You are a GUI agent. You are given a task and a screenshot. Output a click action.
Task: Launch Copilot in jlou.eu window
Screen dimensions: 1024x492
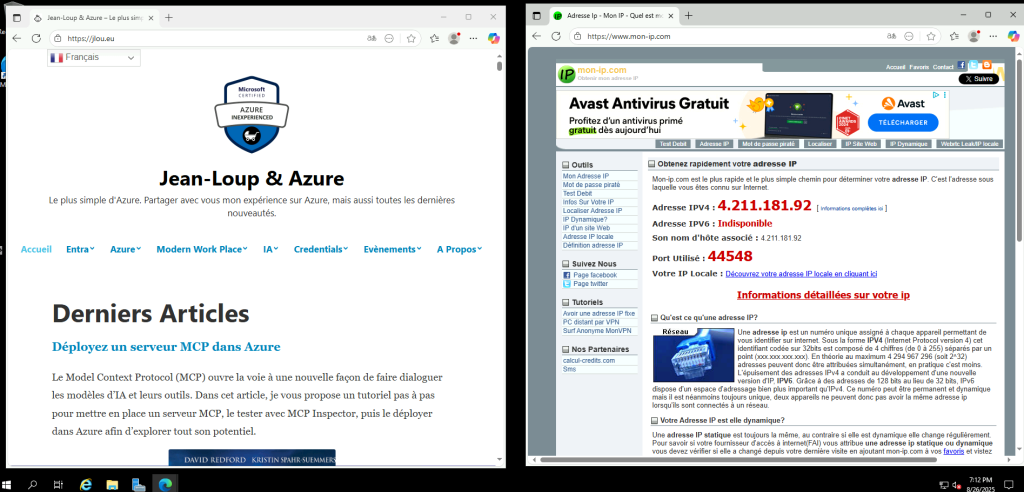pyautogui.click(x=494, y=39)
